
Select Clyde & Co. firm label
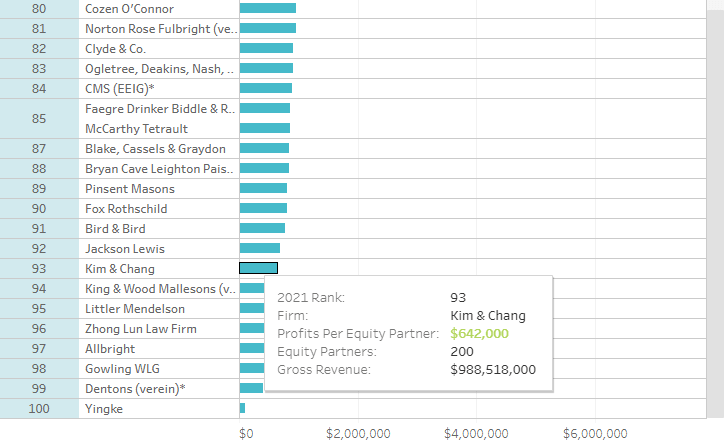[115, 49]
